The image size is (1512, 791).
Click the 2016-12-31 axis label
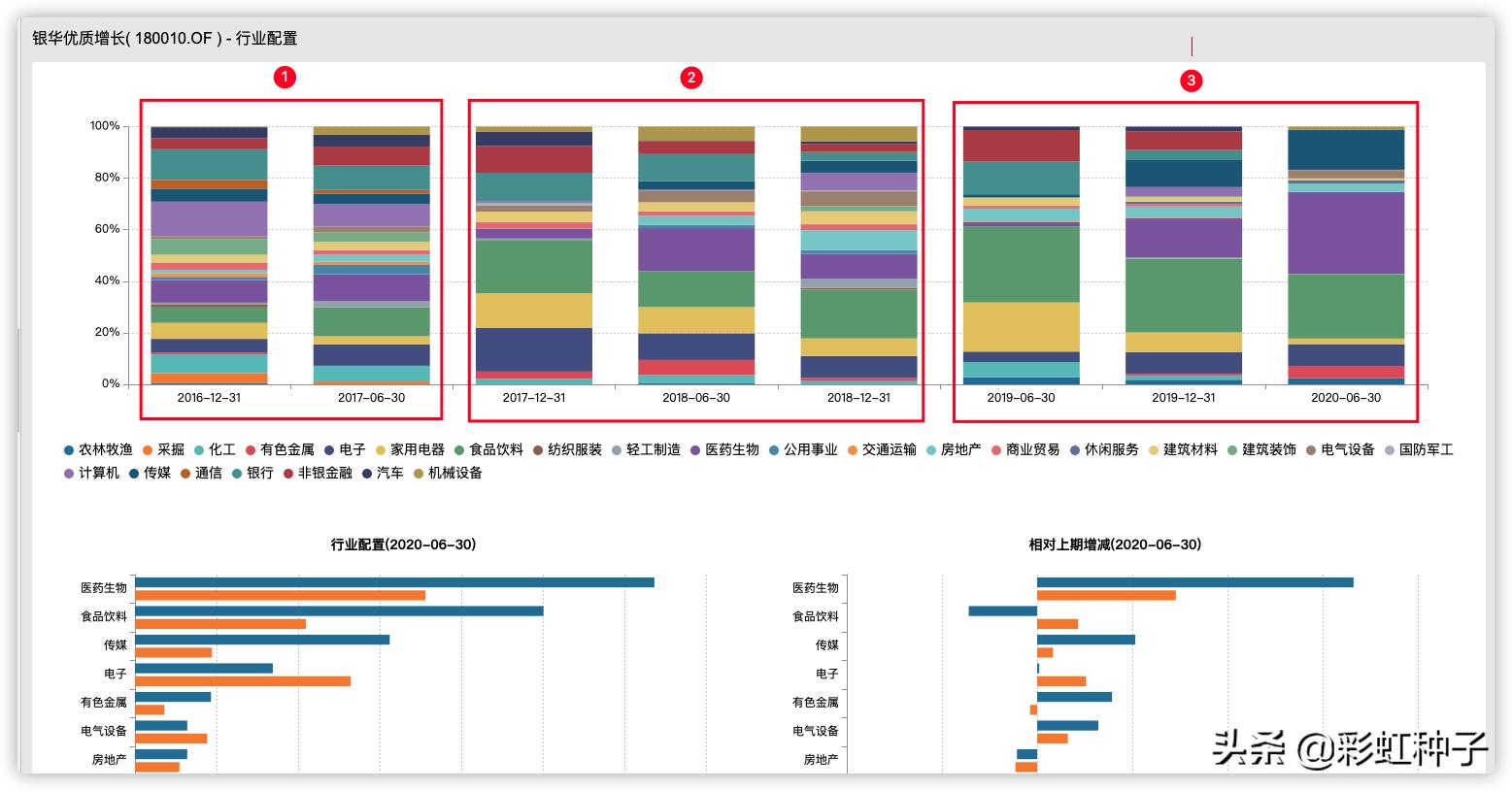pos(209,398)
